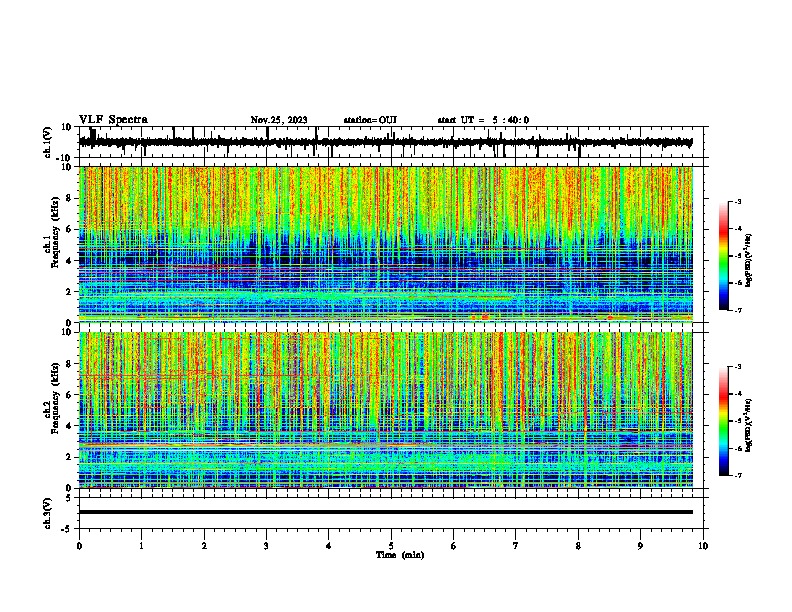Screen dimensions: 792x612
Task: Click the "ch.3(V)" axis label
Action: tap(48, 513)
